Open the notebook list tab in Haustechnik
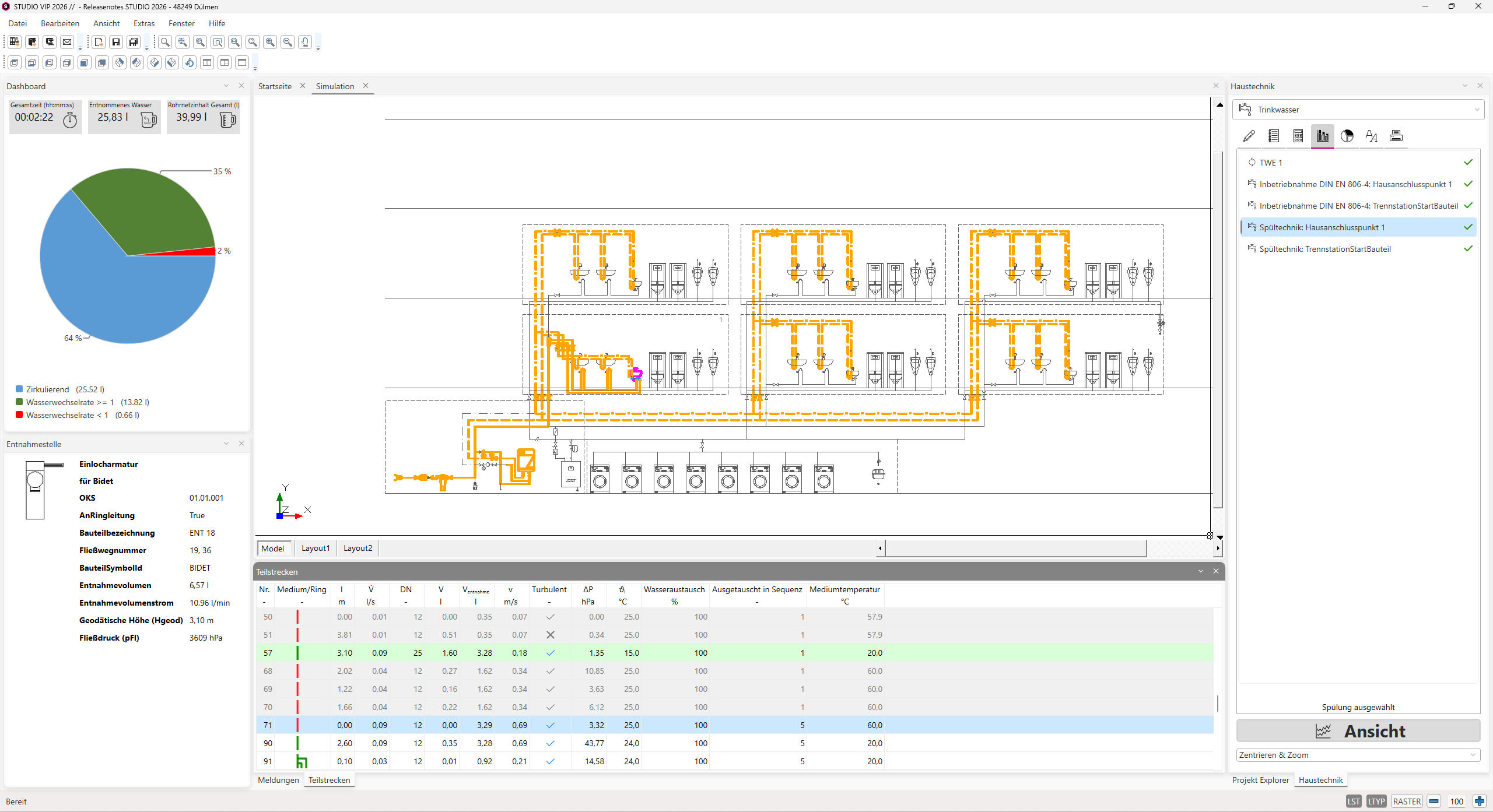The width and height of the screenshot is (1493, 812). click(1274, 136)
